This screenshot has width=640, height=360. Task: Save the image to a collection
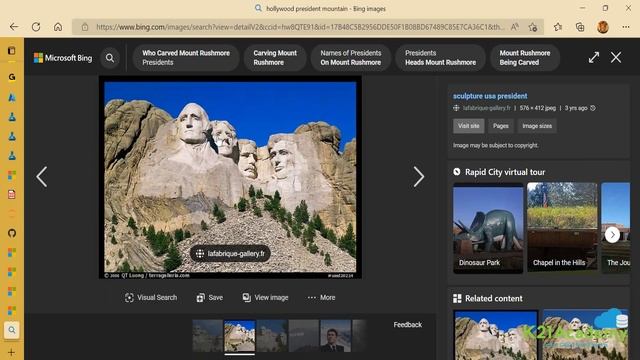coord(210,298)
